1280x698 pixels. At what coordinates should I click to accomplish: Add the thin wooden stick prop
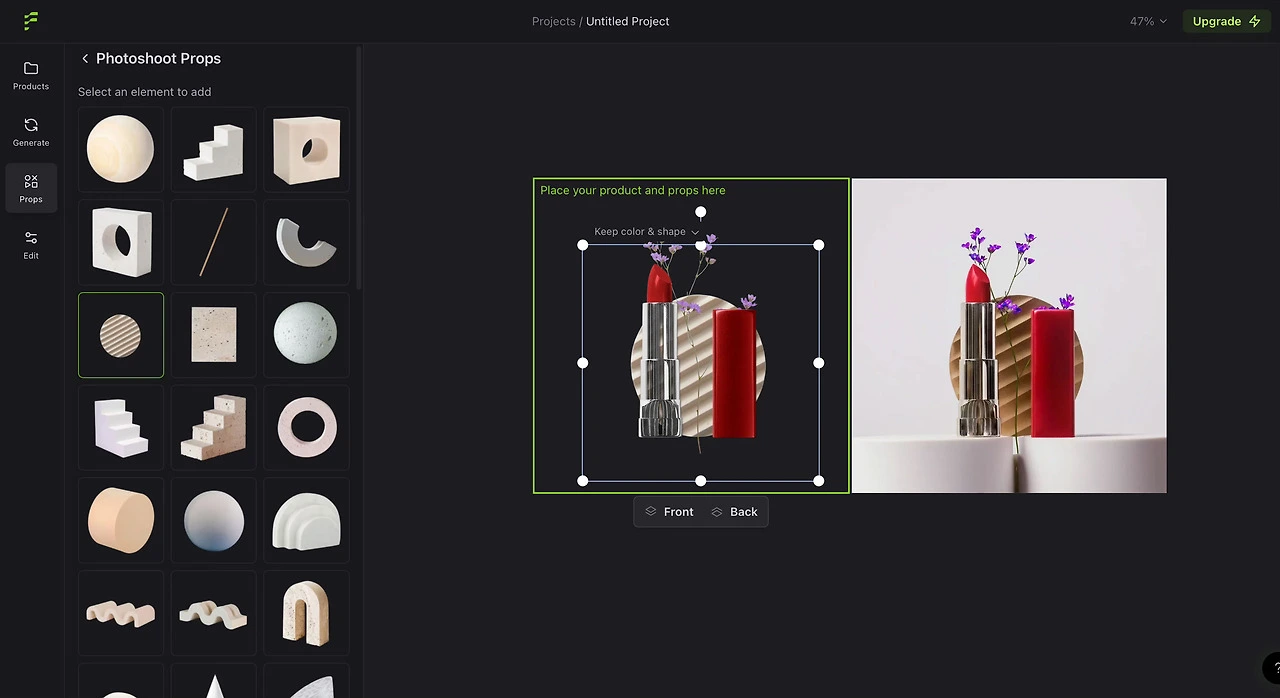(x=213, y=242)
